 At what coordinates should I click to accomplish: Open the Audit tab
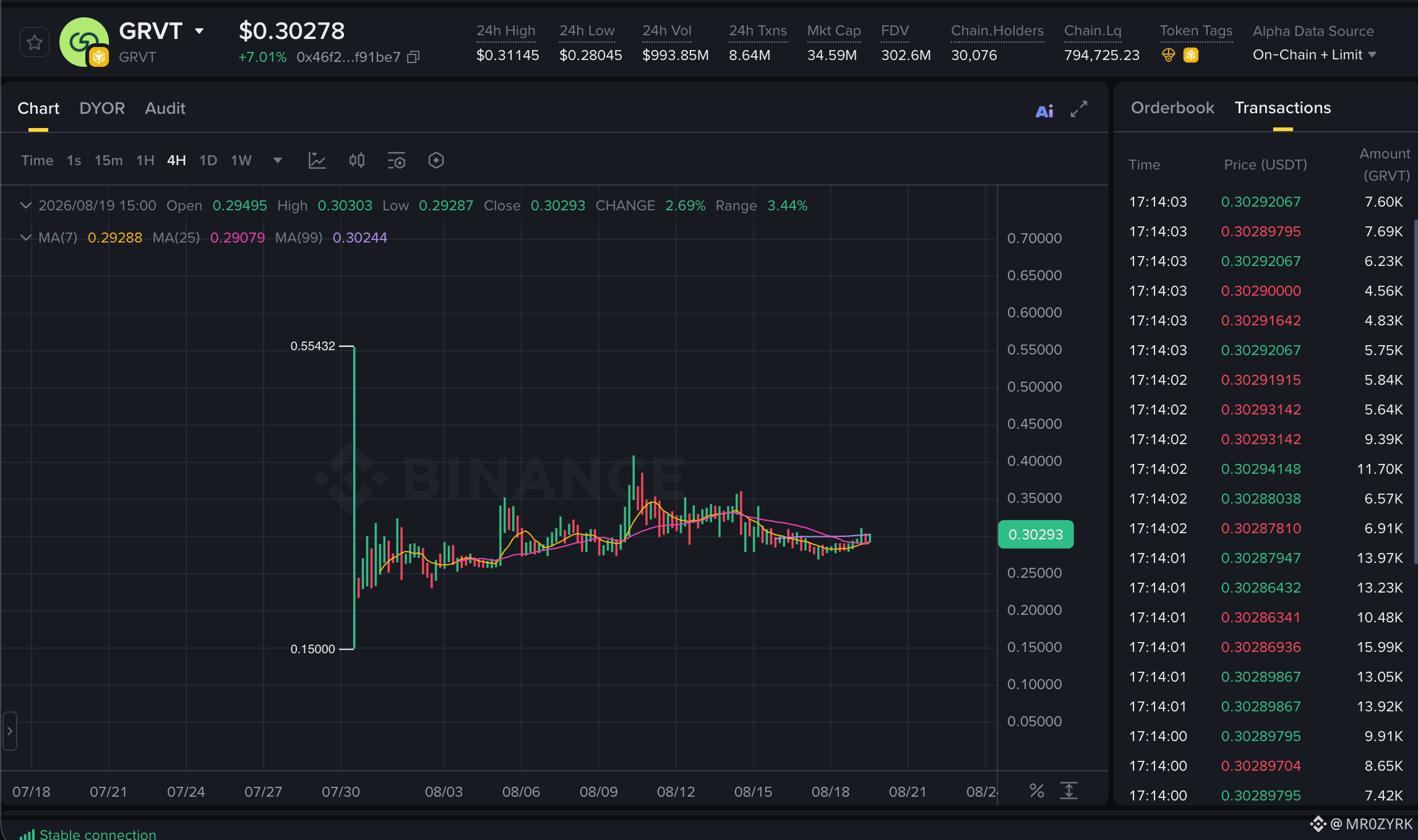click(165, 108)
